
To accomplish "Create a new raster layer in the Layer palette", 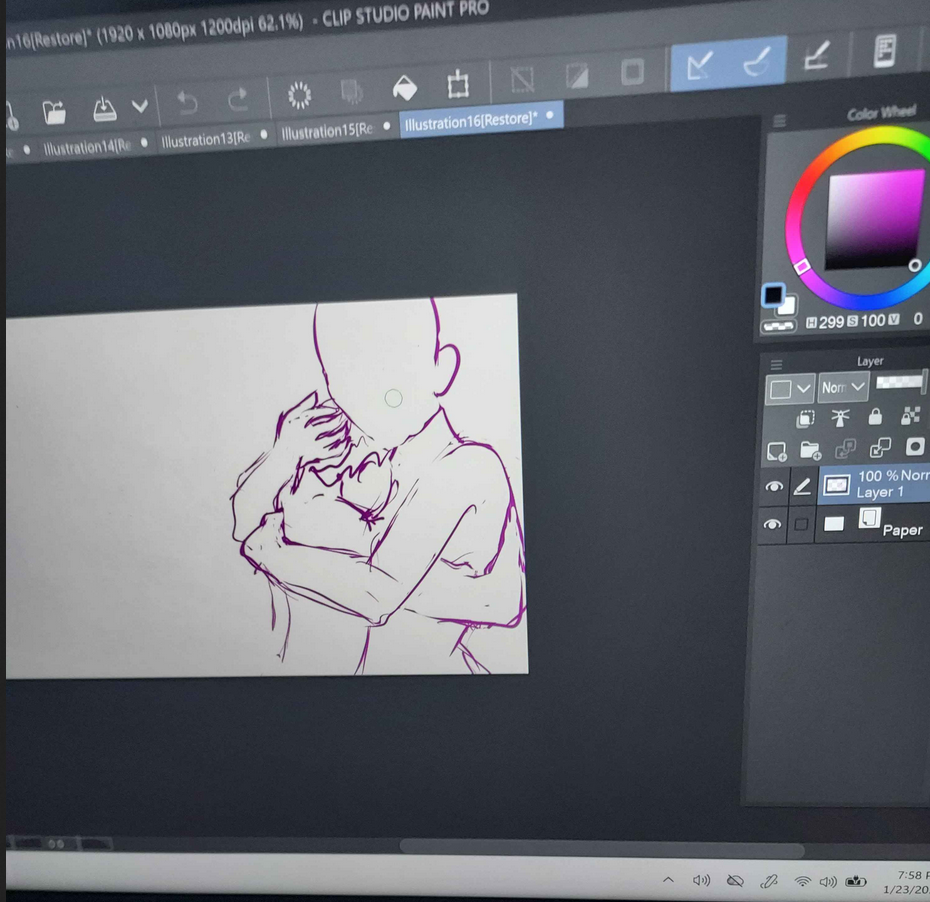I will [x=776, y=450].
